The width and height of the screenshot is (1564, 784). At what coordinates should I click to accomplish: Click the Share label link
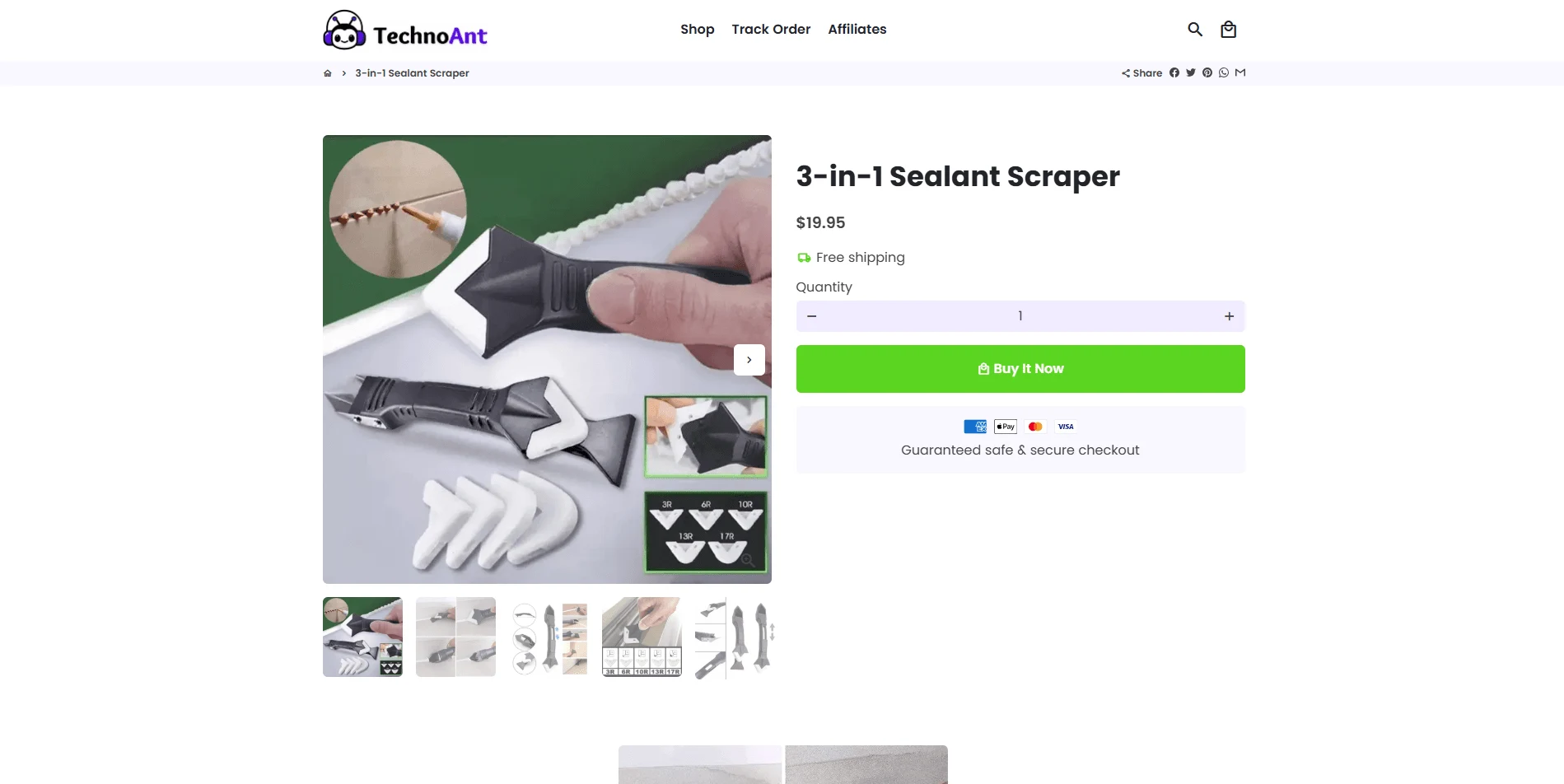pos(1141,73)
